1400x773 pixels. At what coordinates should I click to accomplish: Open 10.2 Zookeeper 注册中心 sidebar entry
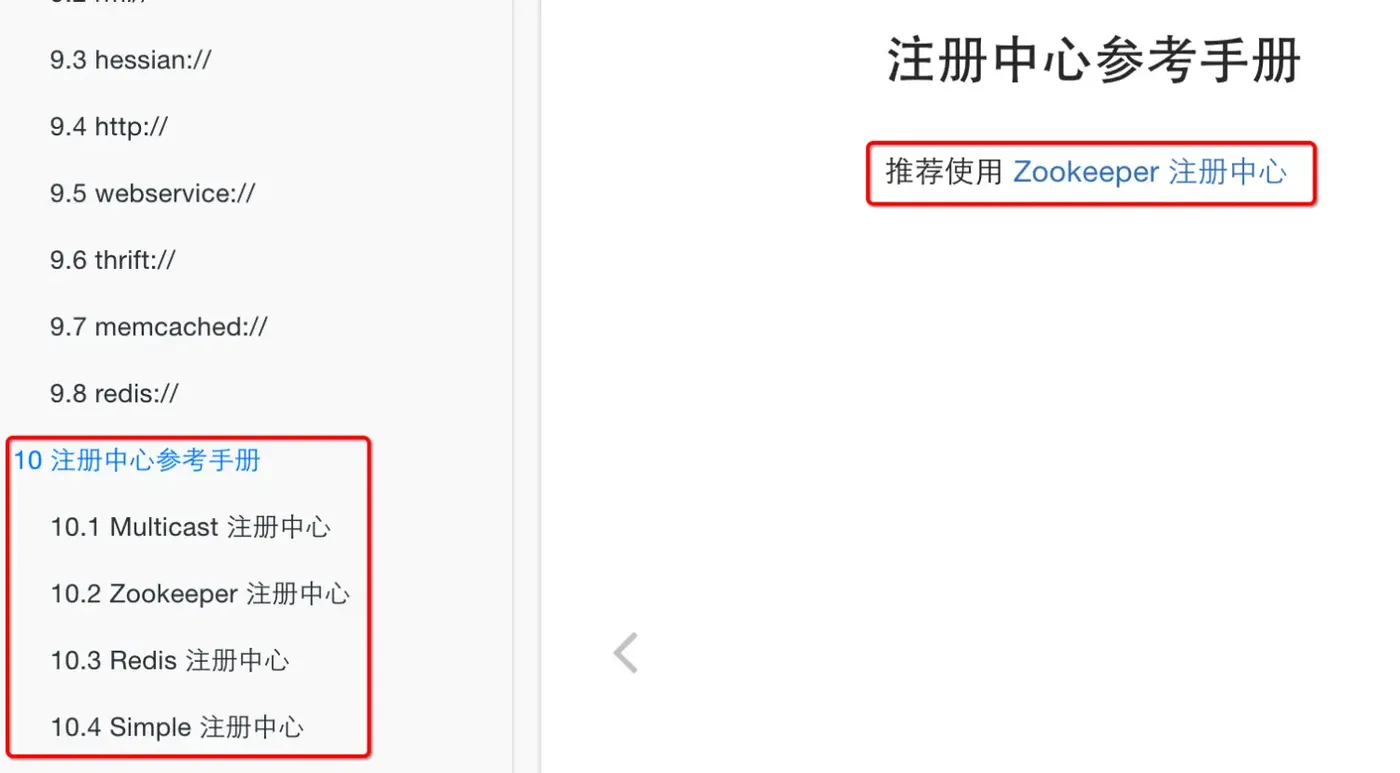[200, 594]
